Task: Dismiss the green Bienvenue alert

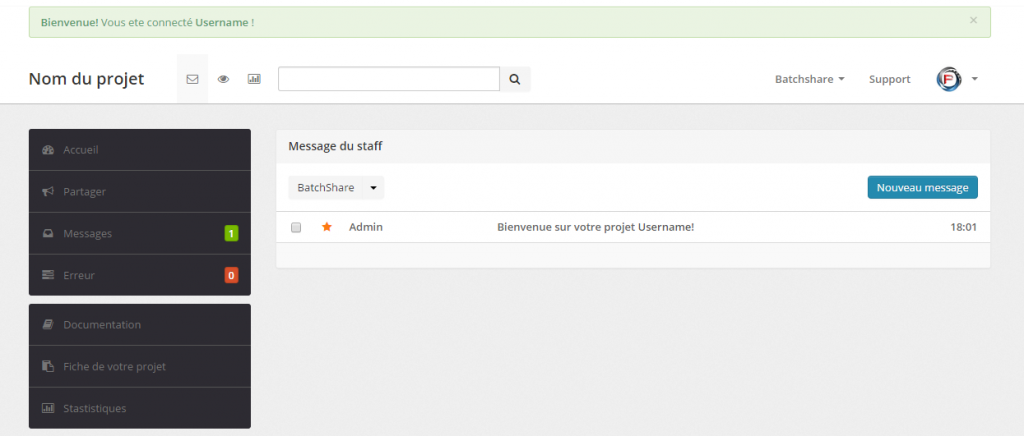Action: coord(973,20)
